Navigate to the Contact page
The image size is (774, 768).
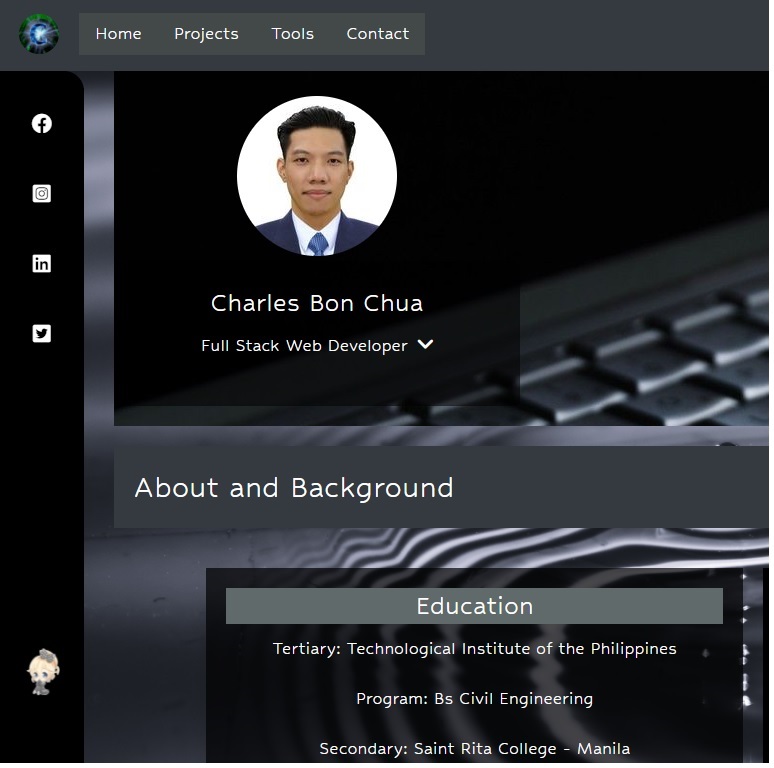[377, 34]
